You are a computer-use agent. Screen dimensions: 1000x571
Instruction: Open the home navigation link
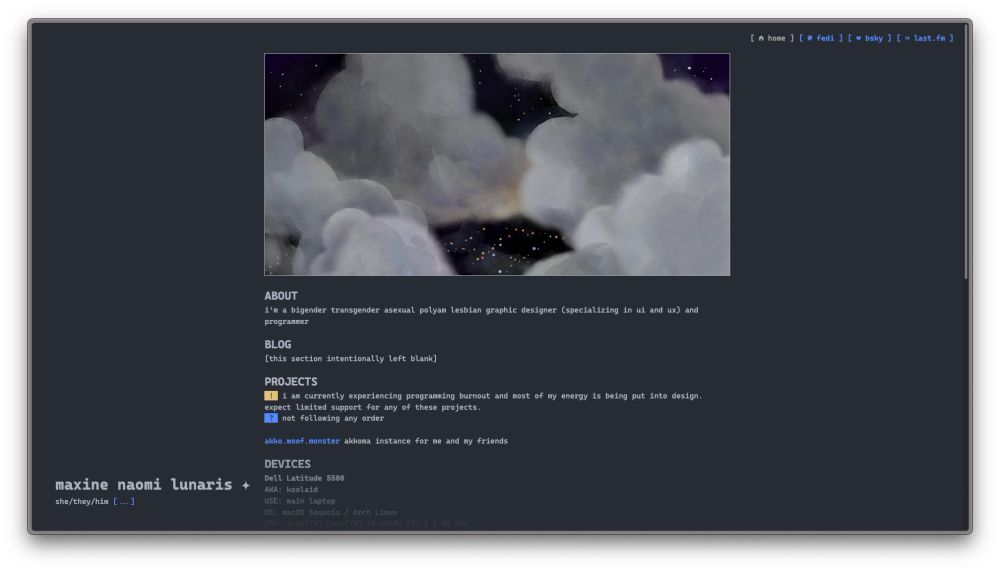(772, 38)
